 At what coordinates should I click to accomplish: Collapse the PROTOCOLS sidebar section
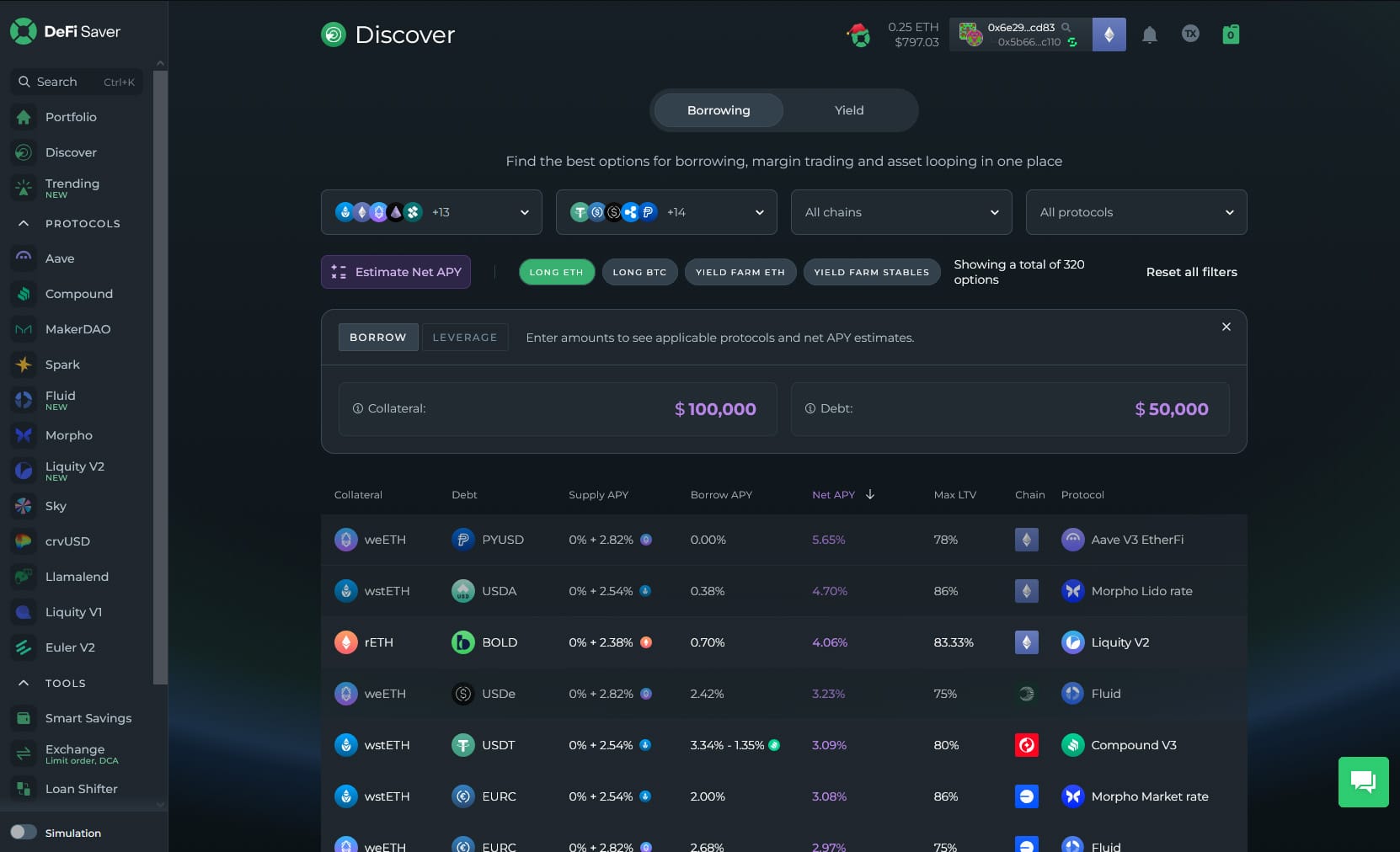tap(24, 224)
